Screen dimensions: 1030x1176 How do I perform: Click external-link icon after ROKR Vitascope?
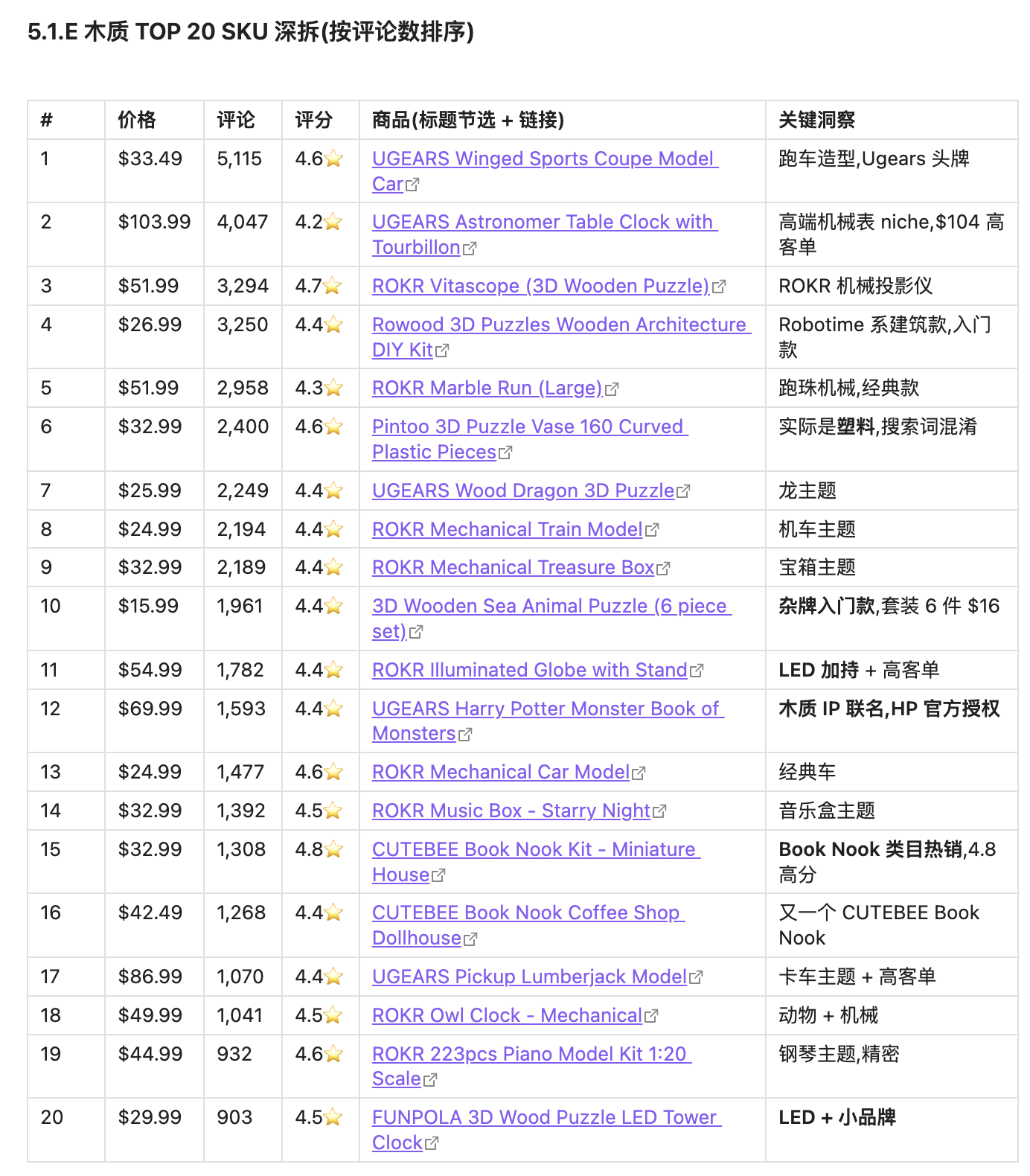tap(719, 287)
